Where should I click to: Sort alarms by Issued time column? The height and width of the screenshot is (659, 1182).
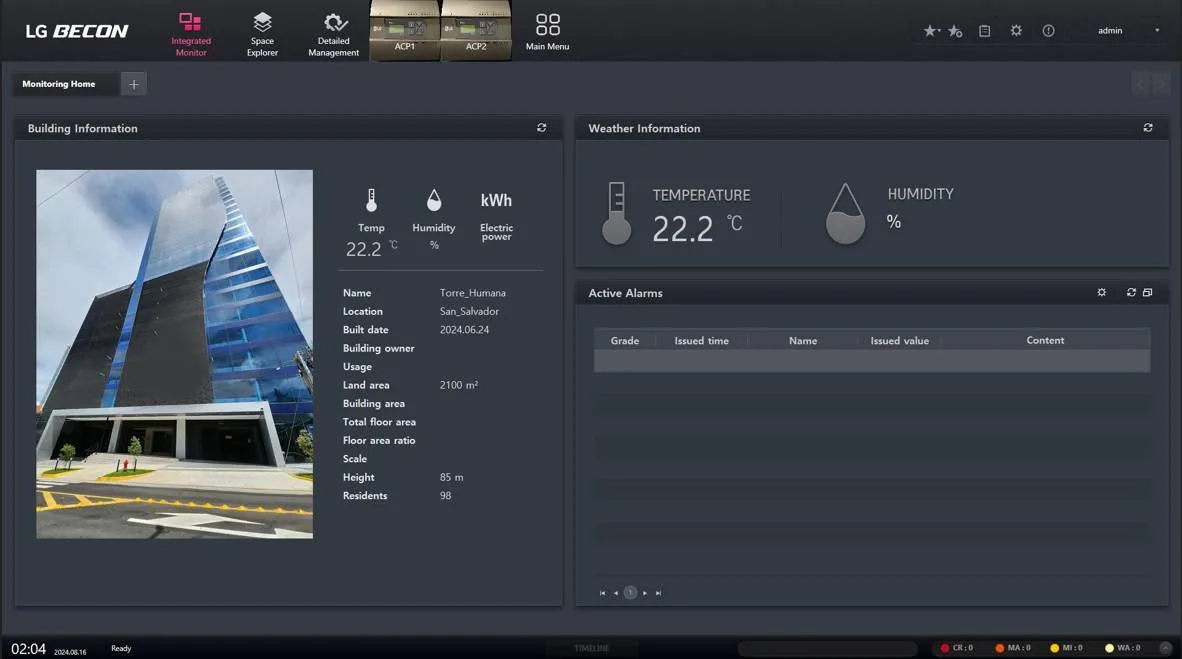701,341
